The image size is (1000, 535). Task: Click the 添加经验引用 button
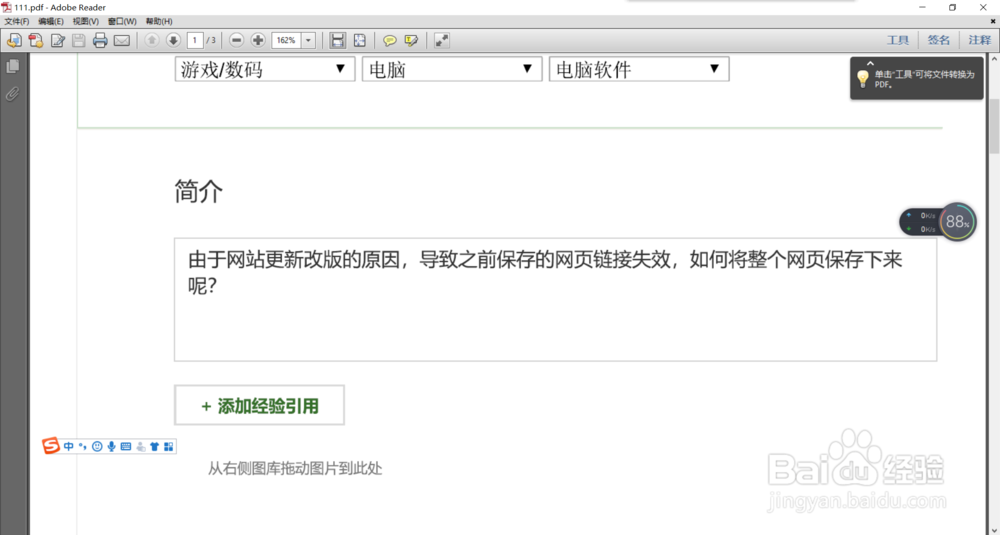click(260, 406)
